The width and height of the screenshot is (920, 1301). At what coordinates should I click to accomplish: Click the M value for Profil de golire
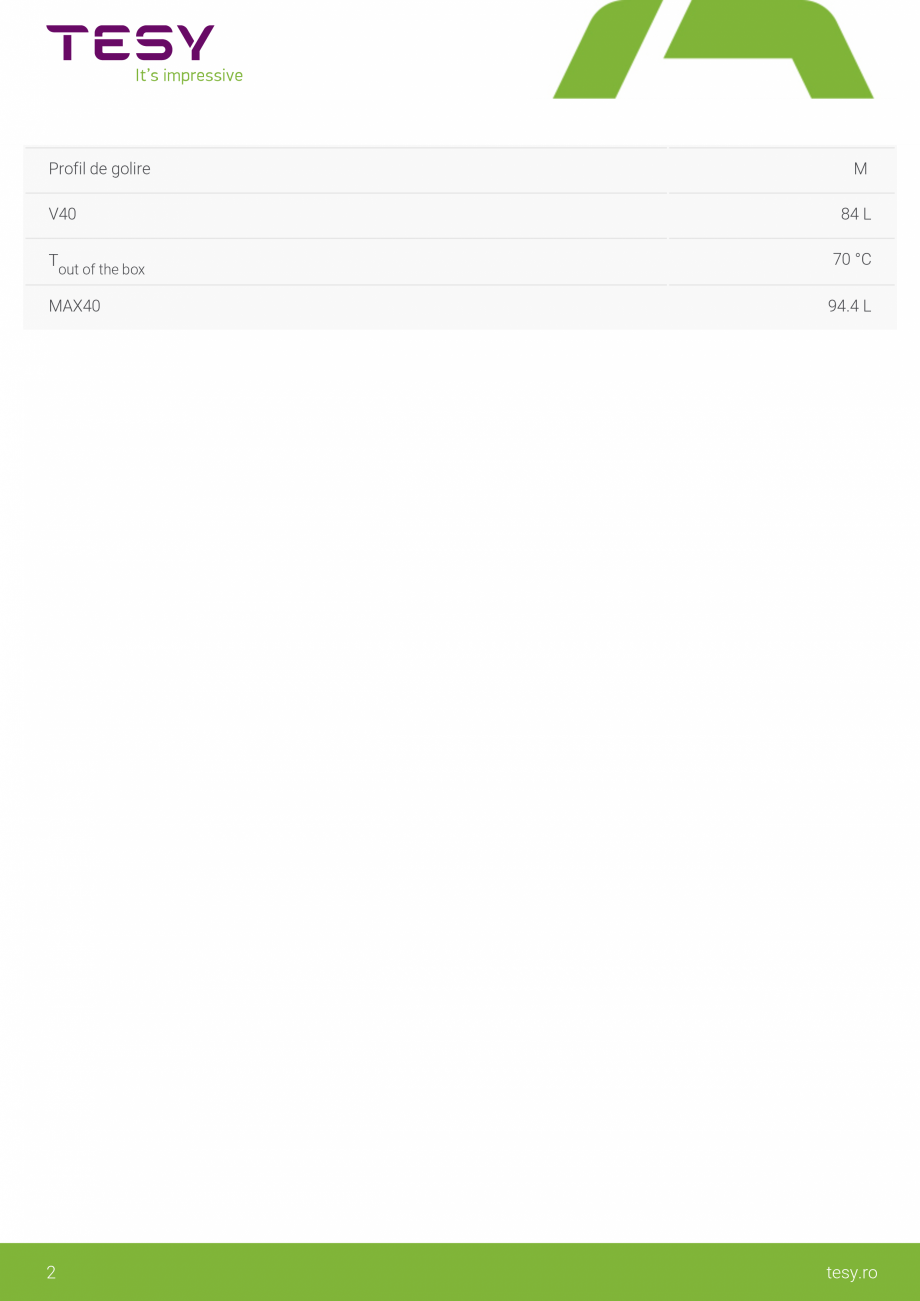860,169
